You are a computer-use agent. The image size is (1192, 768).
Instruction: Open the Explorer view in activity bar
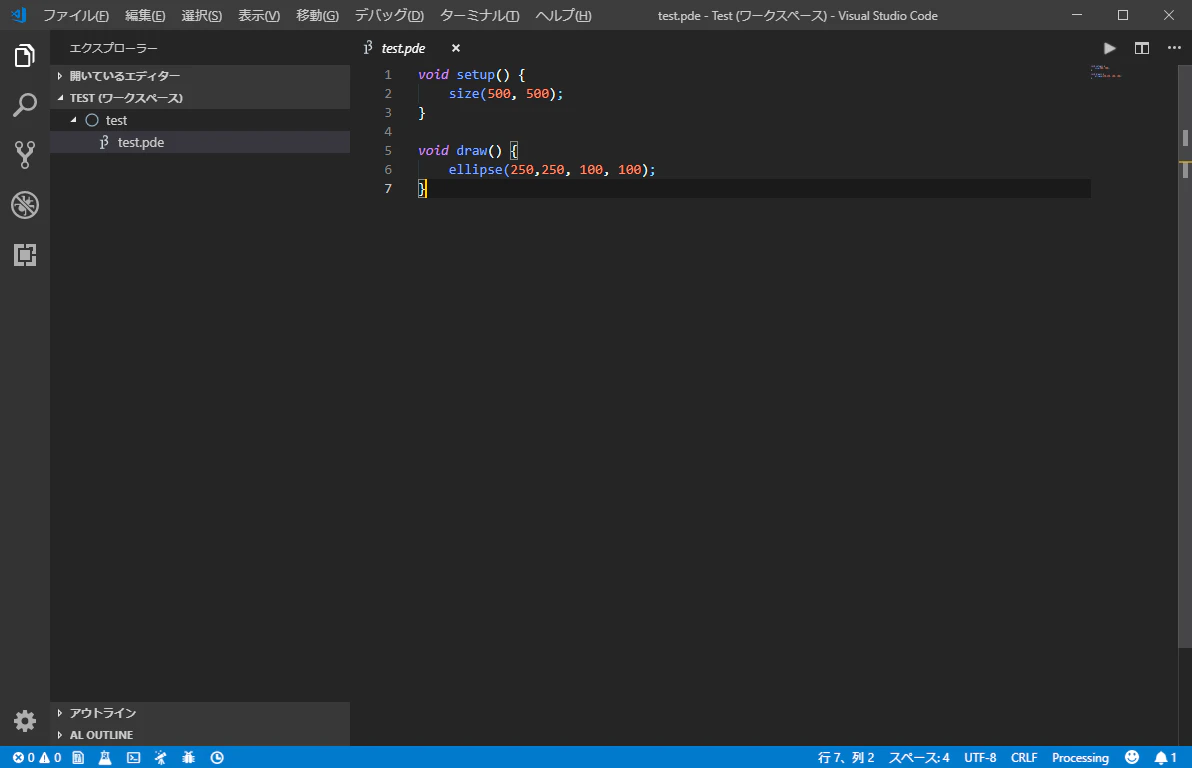click(24, 56)
